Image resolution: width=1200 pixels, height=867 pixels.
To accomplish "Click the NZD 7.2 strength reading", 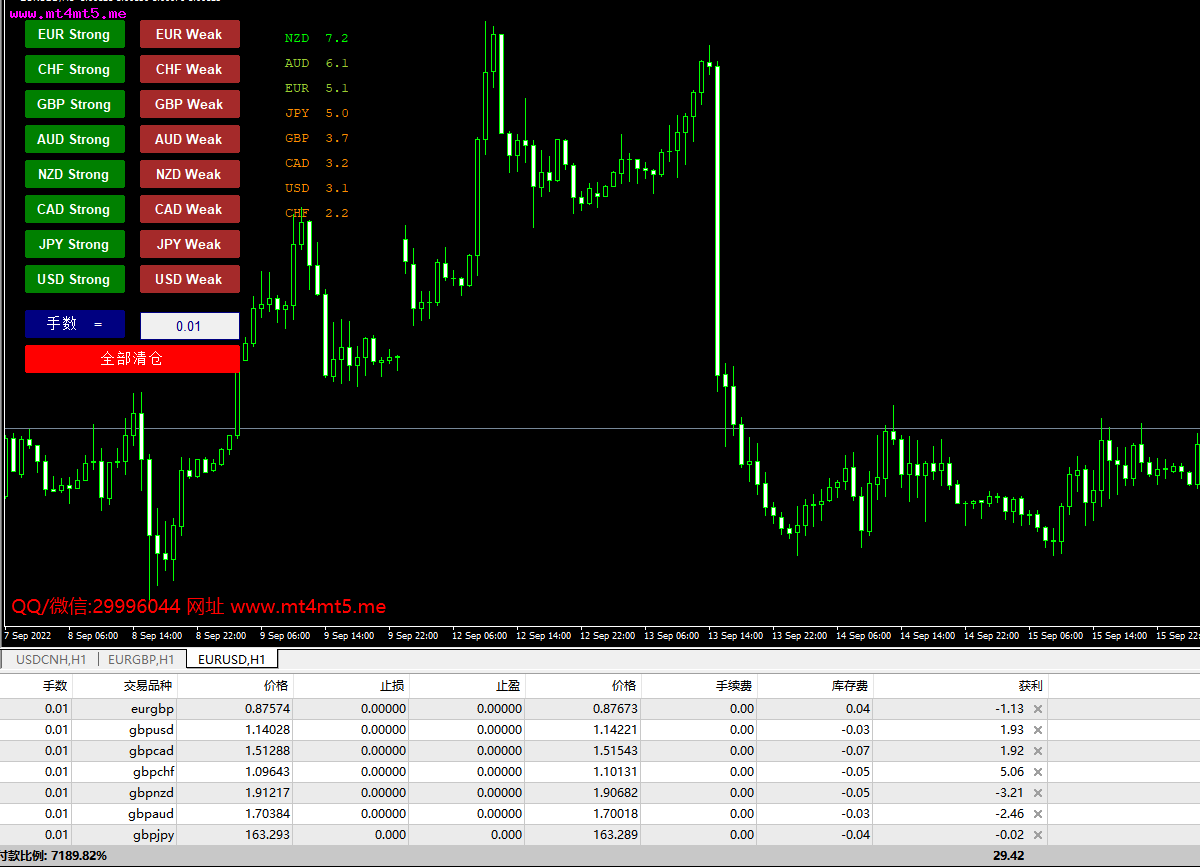I will tap(316, 38).
